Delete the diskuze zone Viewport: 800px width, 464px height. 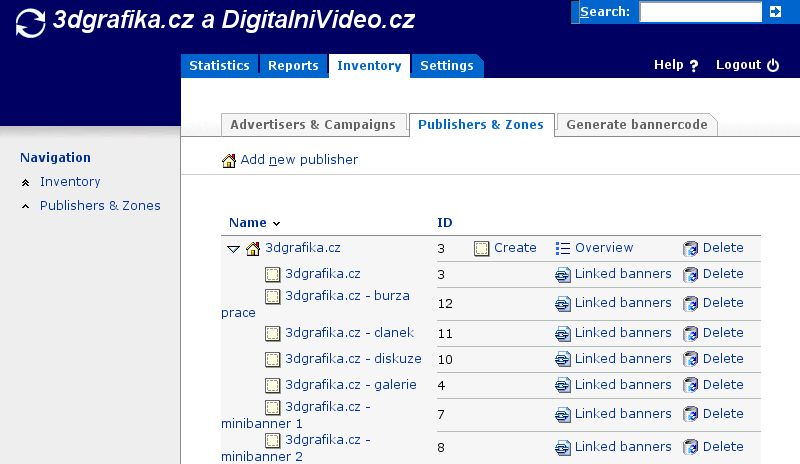(x=723, y=358)
